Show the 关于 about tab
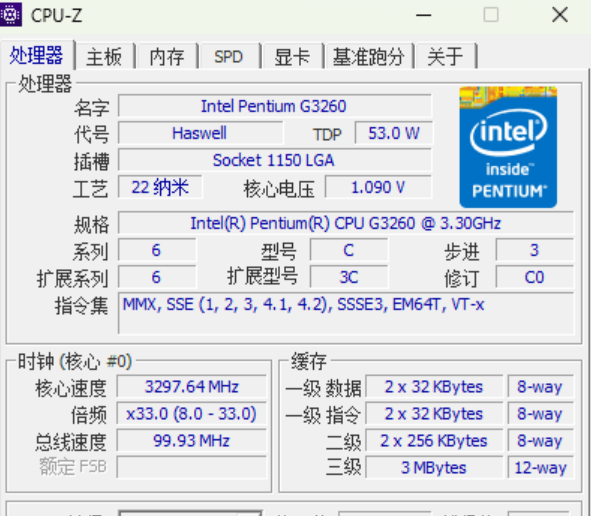The image size is (591, 516). click(x=445, y=57)
